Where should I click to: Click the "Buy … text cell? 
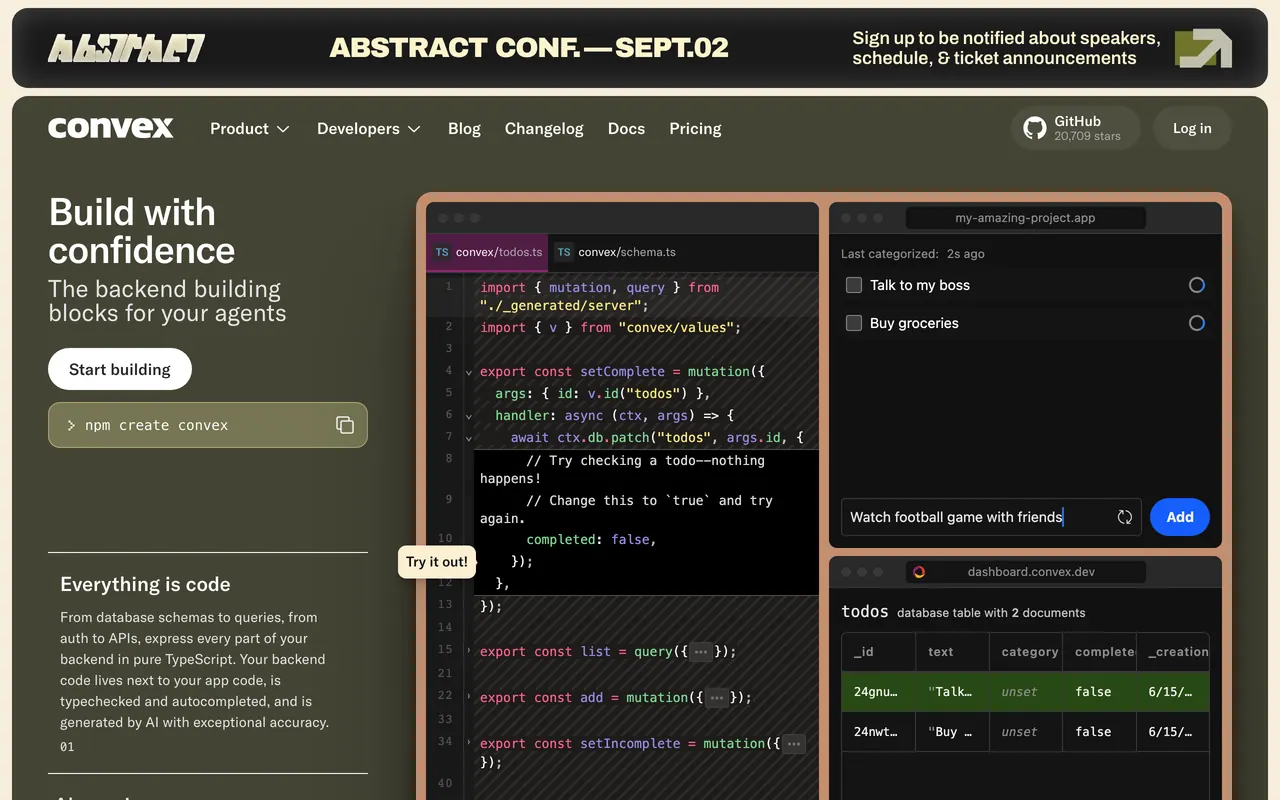(952, 732)
